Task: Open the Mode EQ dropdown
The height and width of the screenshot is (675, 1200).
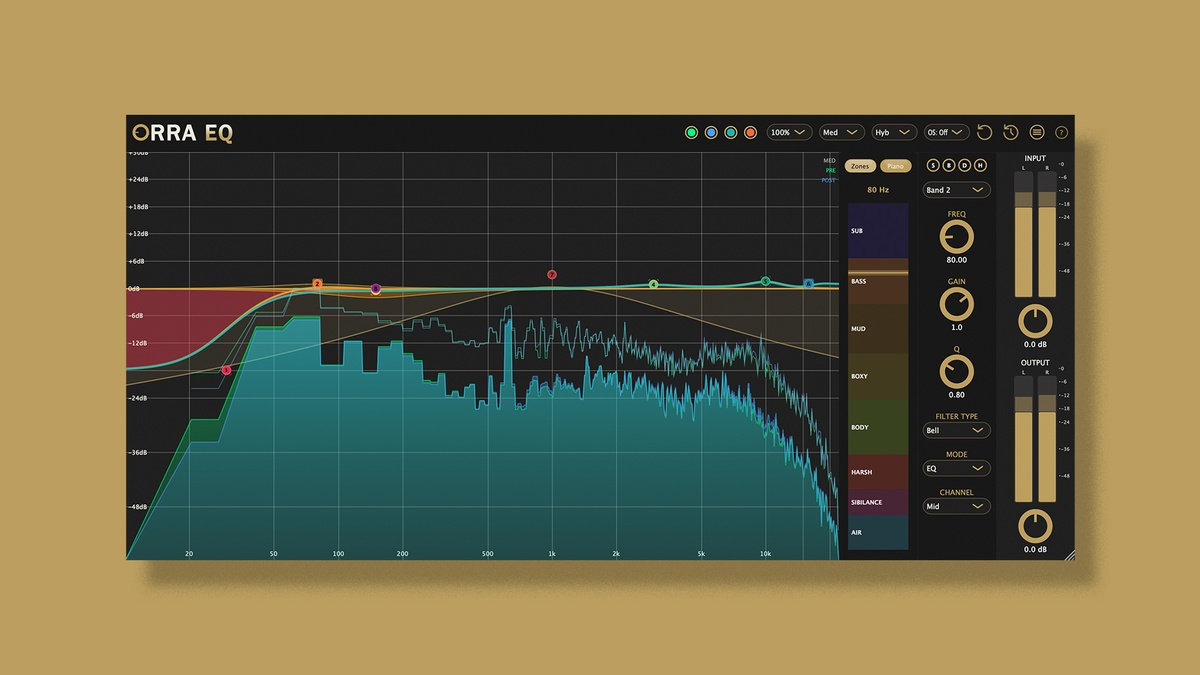Action: [x=957, y=468]
